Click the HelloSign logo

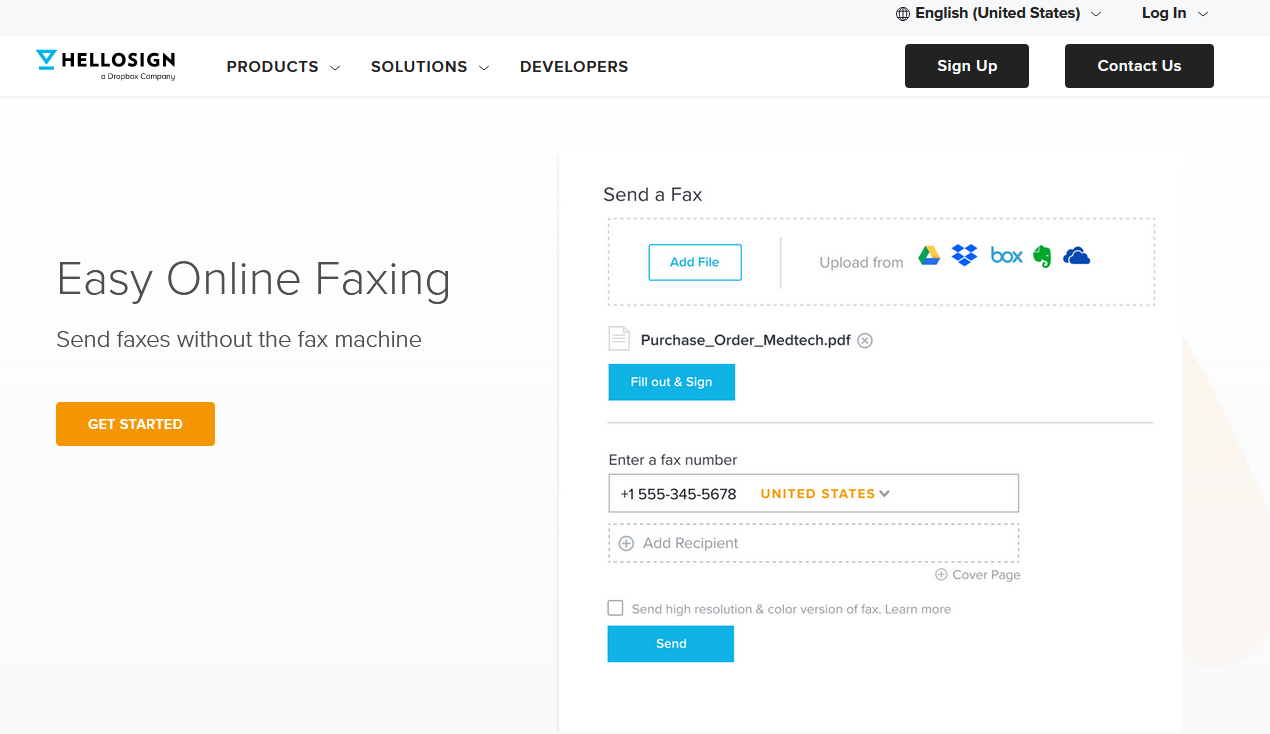point(105,63)
